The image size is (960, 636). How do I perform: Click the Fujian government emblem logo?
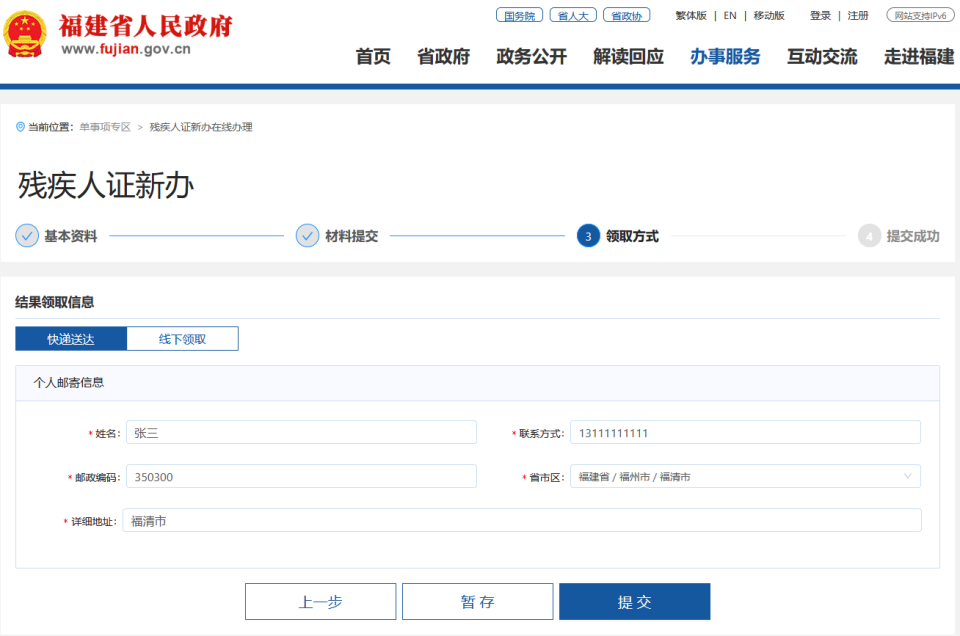pos(25,35)
